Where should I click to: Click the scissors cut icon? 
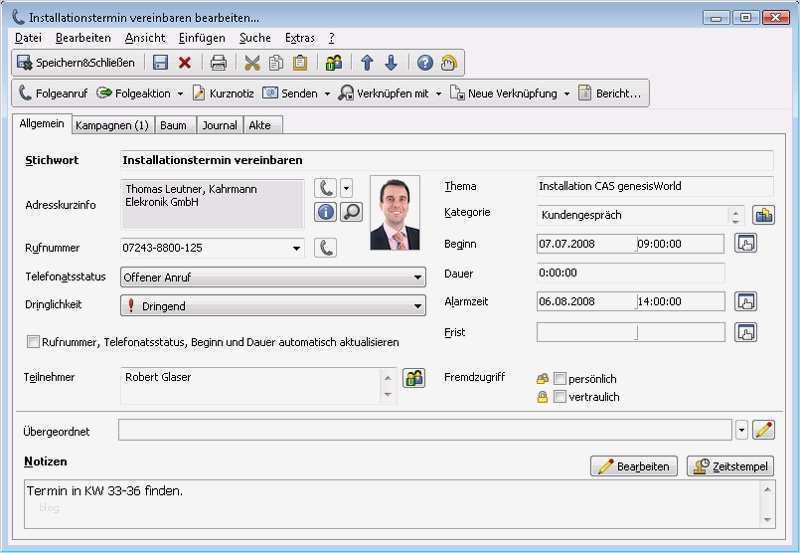pos(252,63)
